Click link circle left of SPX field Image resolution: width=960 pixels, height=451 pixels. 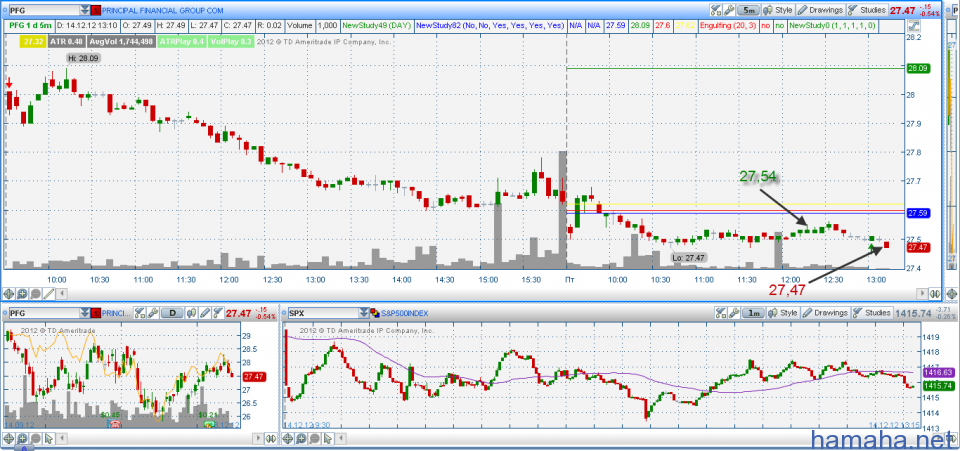pos(284,313)
